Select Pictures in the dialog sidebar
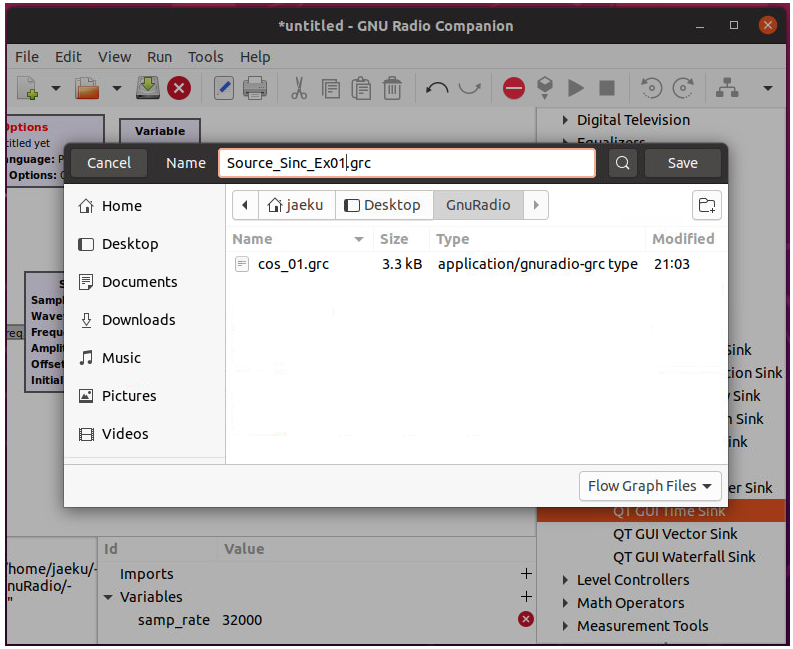Image resolution: width=793 pixels, height=649 pixels. tap(145, 396)
